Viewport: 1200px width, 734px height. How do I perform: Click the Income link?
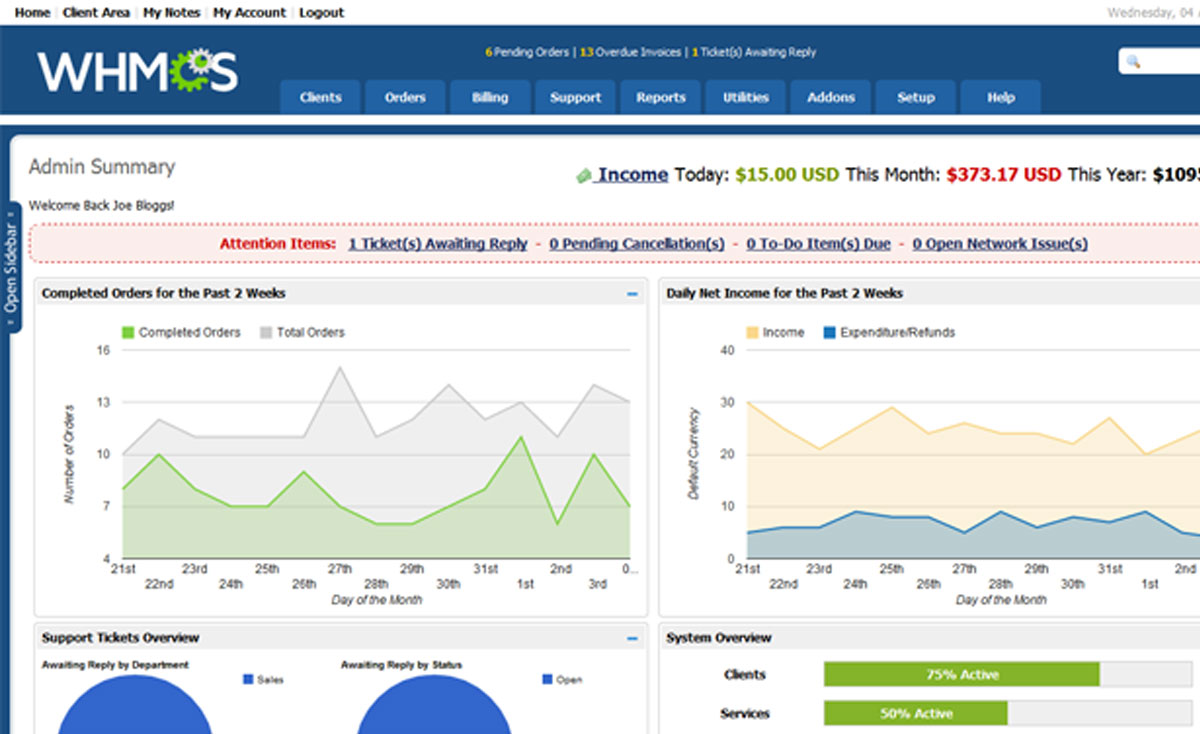point(632,175)
